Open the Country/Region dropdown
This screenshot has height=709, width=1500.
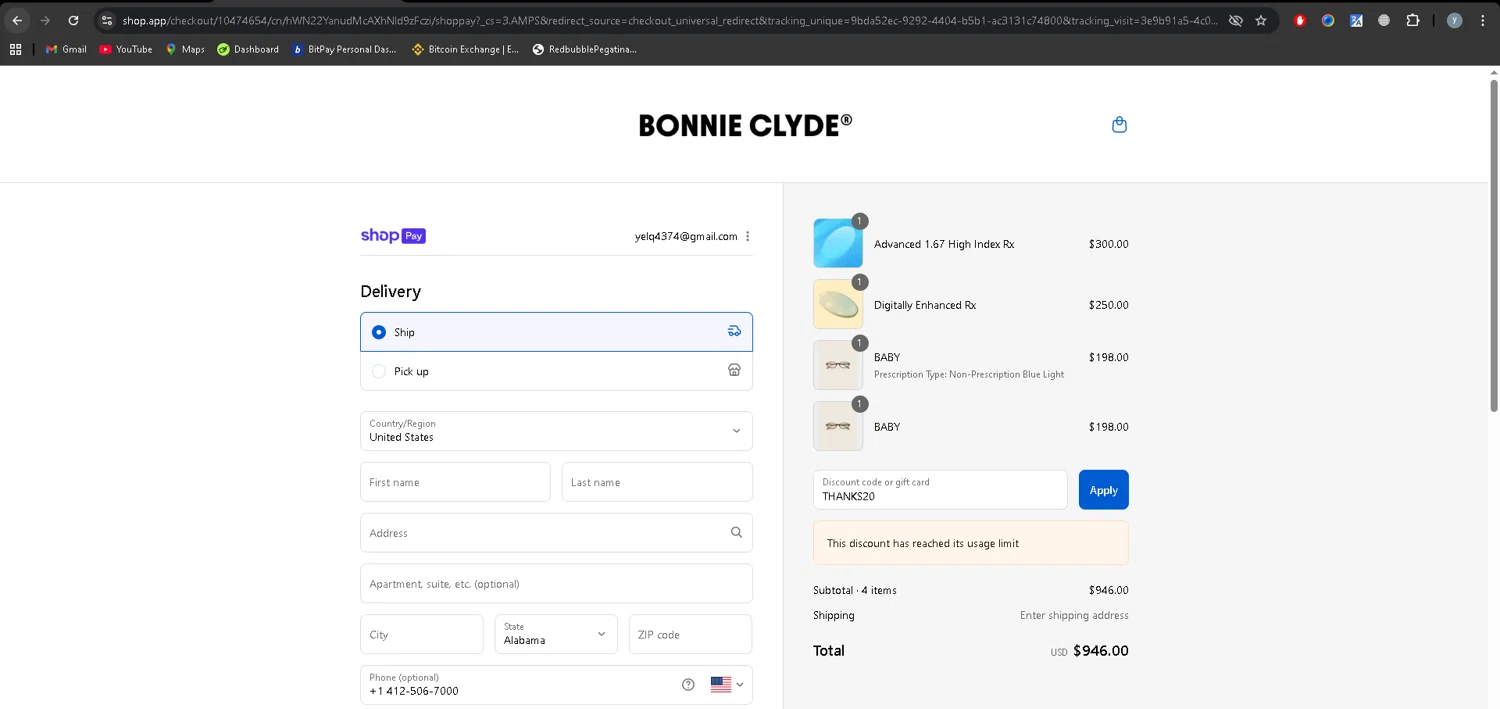coord(556,431)
